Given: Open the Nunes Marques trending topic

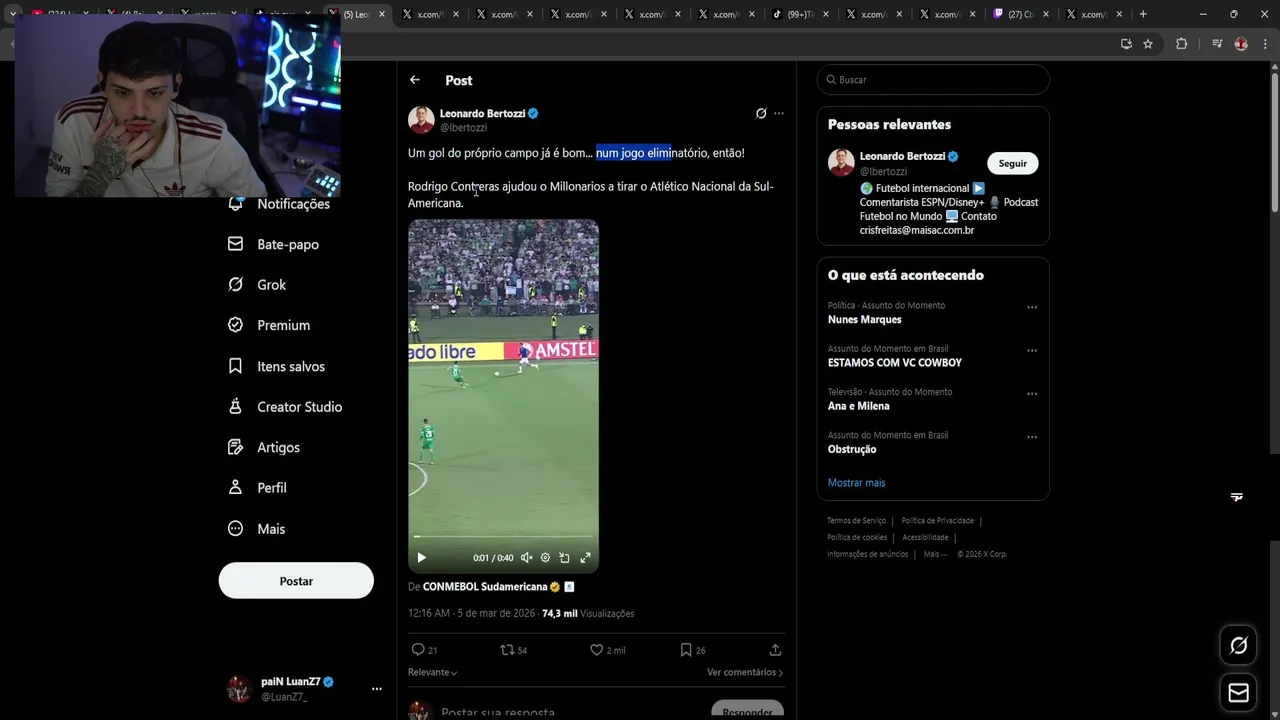Looking at the screenshot, I should point(865,320).
